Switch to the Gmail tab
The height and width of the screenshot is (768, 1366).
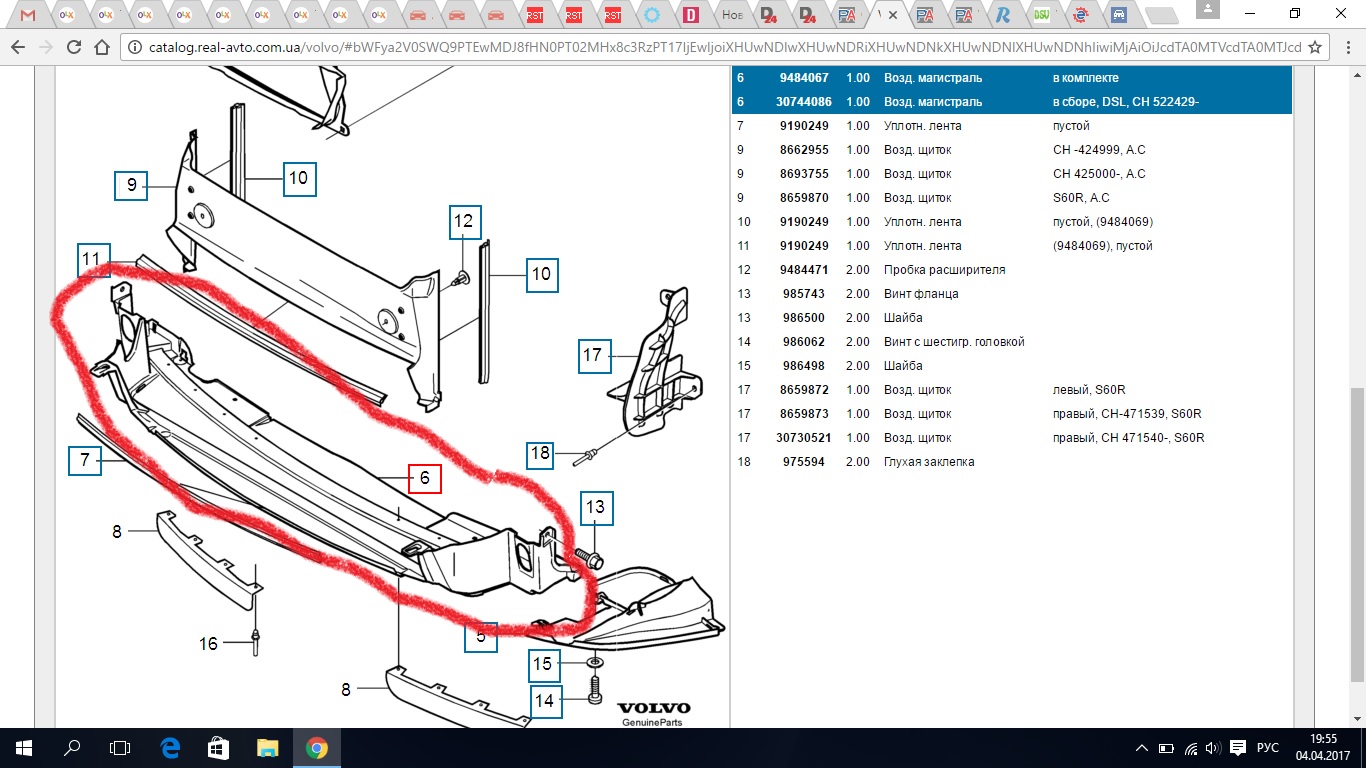tap(27, 15)
